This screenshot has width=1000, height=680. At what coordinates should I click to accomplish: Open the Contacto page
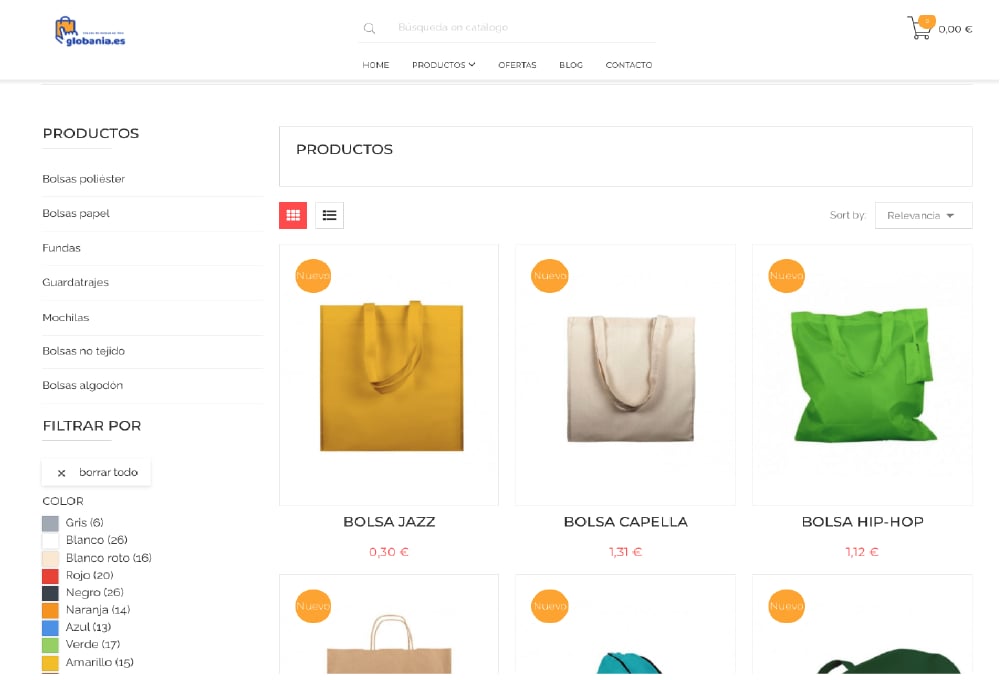click(628, 65)
